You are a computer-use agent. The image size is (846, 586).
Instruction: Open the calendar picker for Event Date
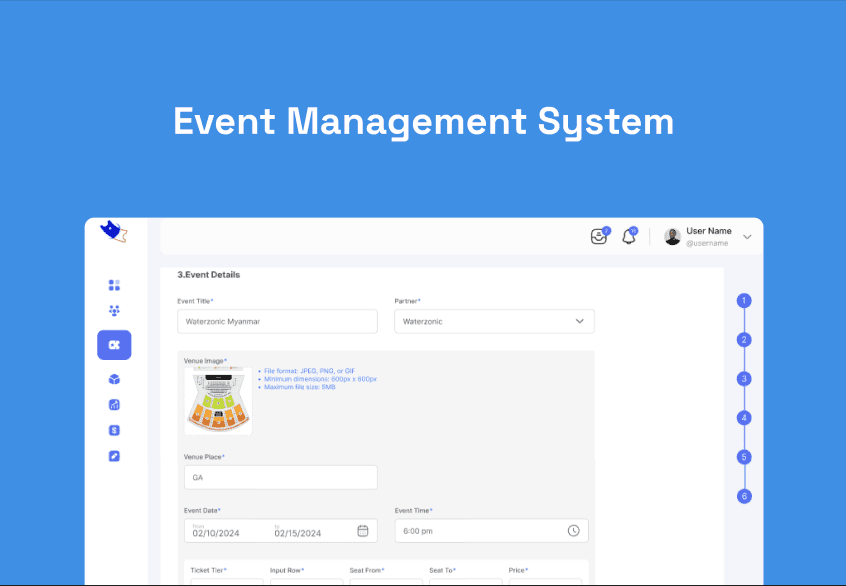click(362, 531)
